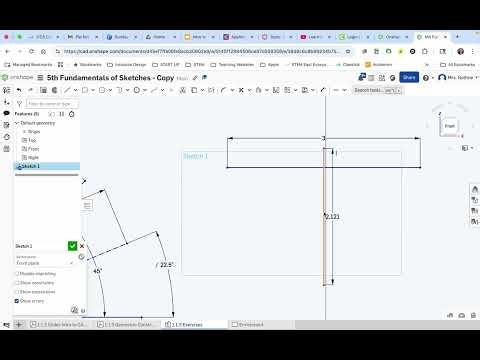Uncheck the Show errors checkbox
Viewport: 480px width, 360px height.
pyautogui.click(x=17, y=301)
